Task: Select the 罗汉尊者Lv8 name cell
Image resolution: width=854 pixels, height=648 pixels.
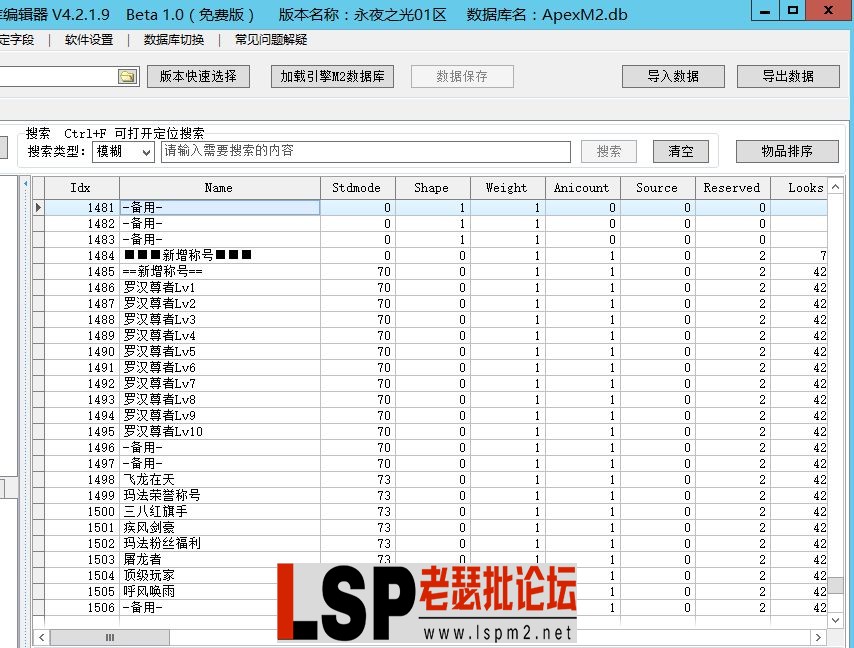Action: coord(219,400)
